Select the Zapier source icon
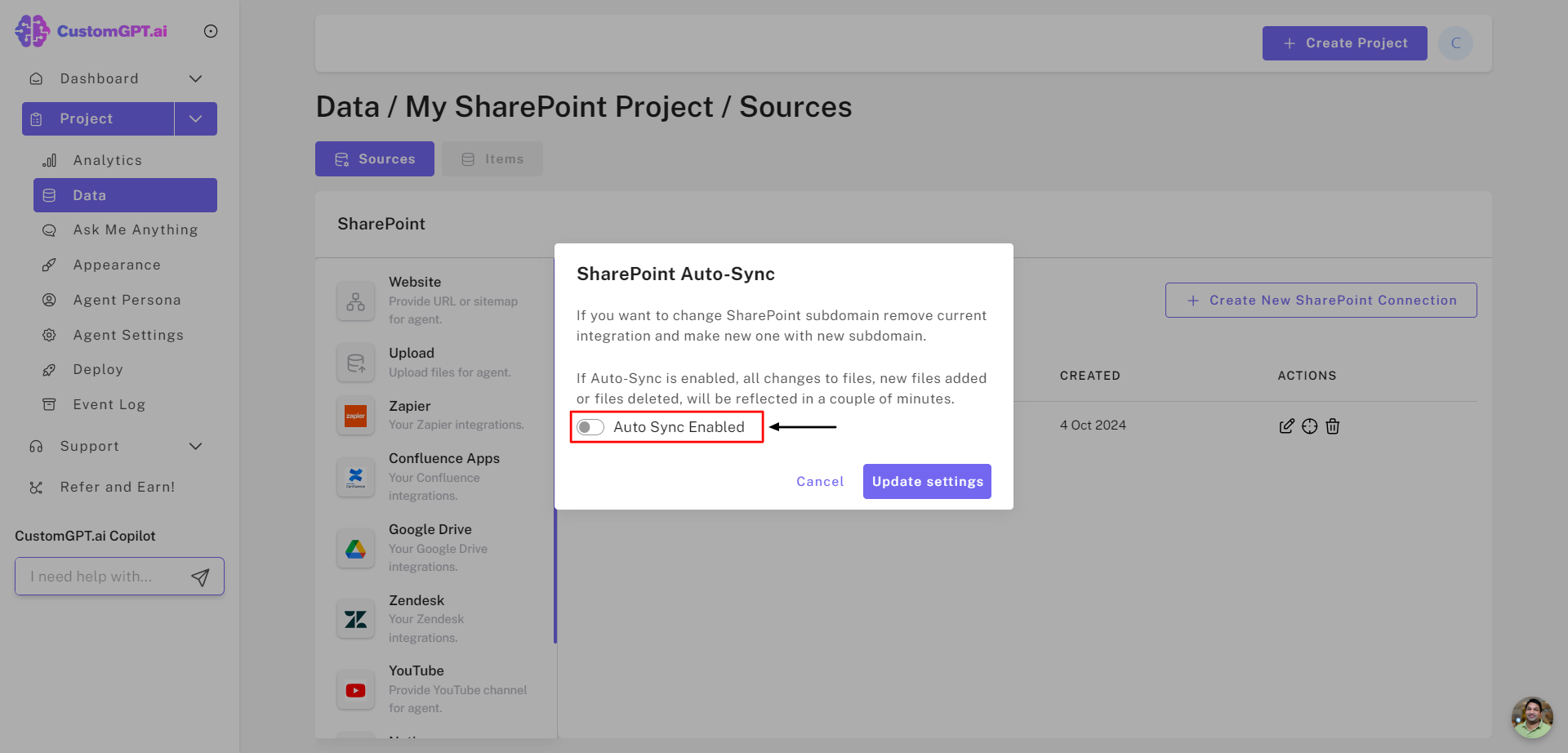1568x753 pixels. [355, 416]
